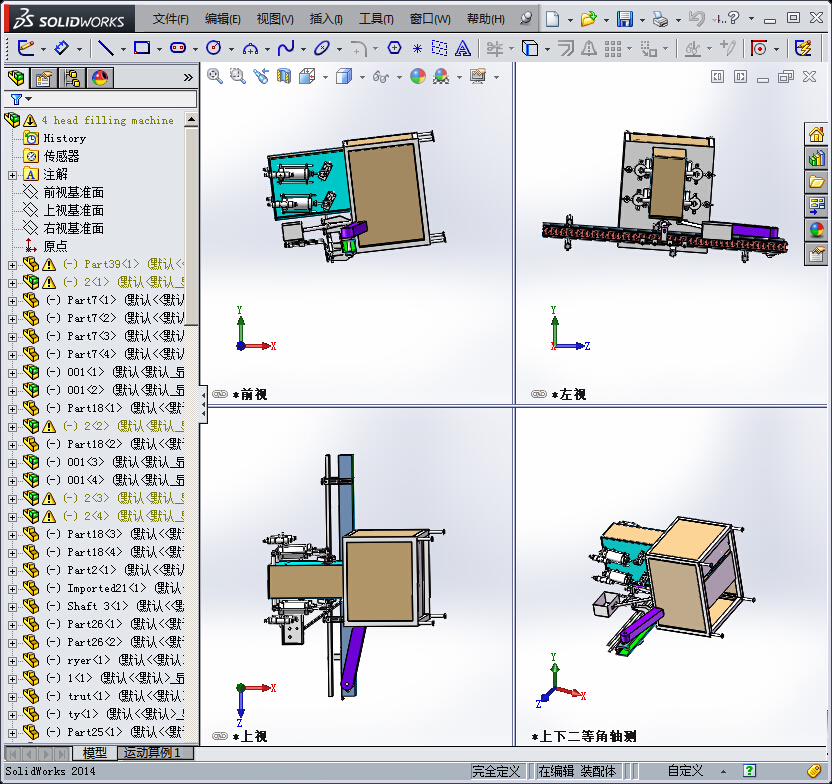Switch to the 运动算例1 tab
This screenshot has height=784, width=832.
click(155, 753)
